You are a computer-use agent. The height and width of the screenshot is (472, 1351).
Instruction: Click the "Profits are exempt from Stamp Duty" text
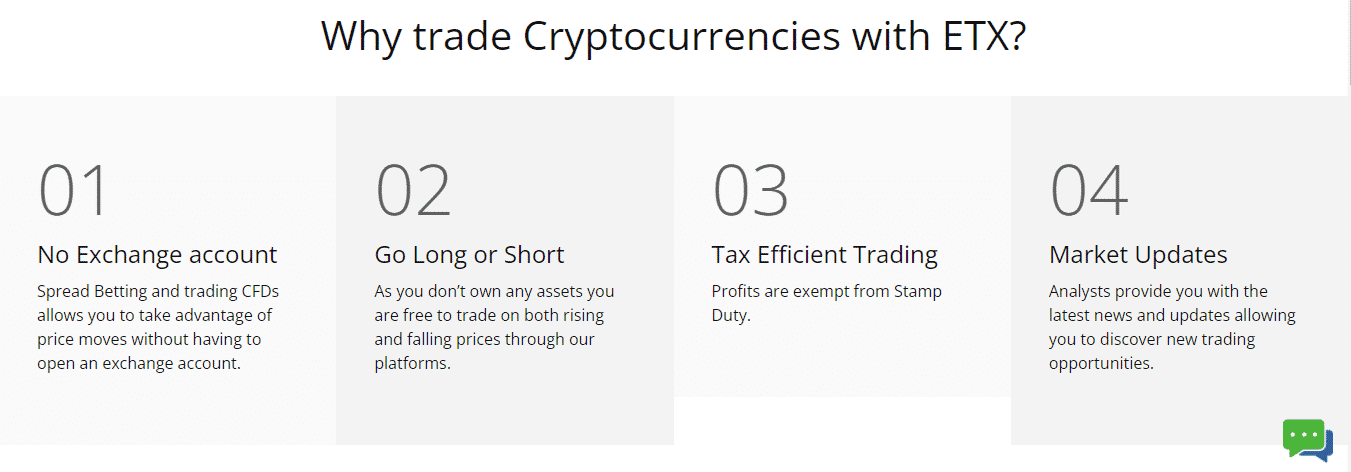[x=827, y=303]
